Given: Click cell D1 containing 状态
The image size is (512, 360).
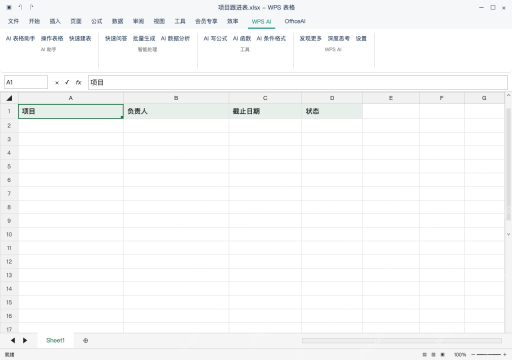Looking at the screenshot, I should (332, 111).
